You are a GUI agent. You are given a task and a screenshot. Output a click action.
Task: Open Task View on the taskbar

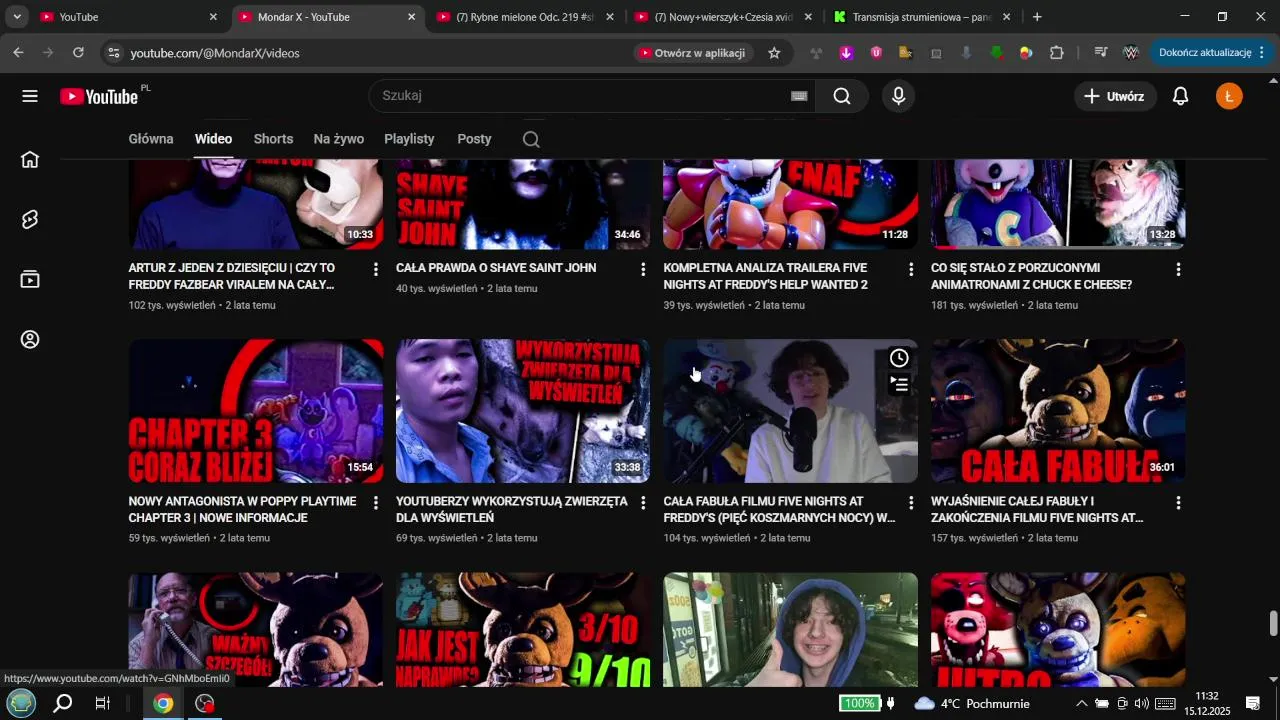(x=102, y=704)
